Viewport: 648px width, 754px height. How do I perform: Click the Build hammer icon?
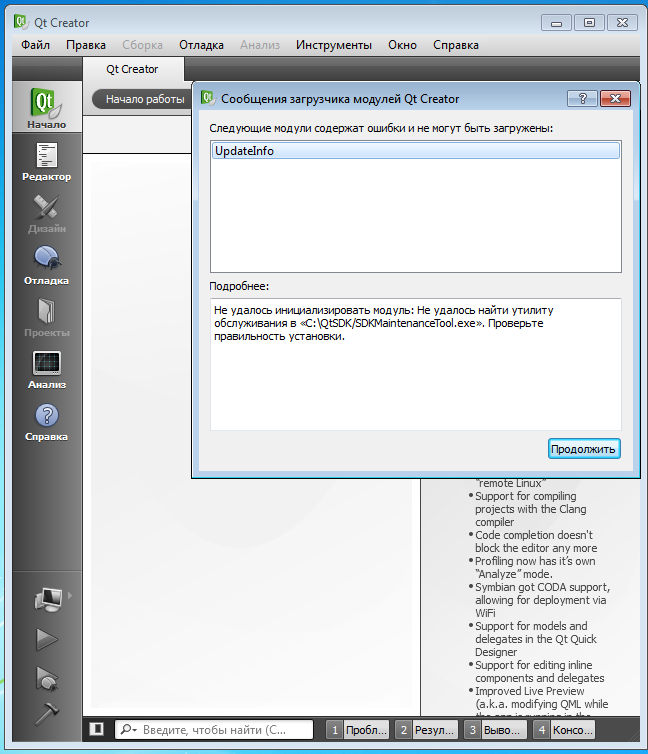pos(47,714)
